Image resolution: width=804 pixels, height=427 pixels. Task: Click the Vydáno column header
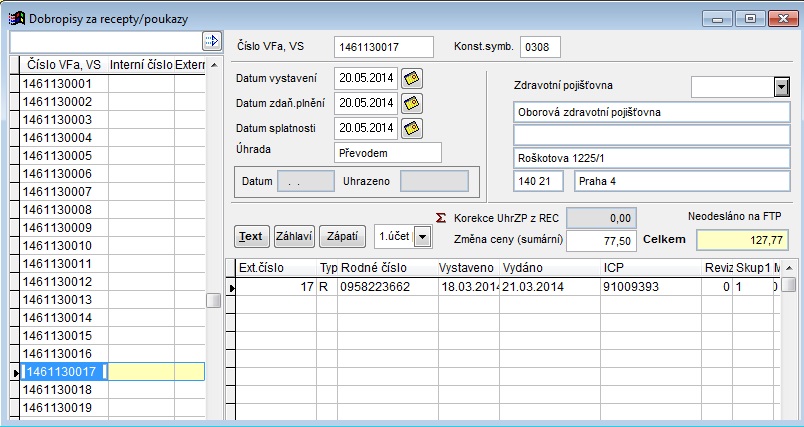[550, 268]
